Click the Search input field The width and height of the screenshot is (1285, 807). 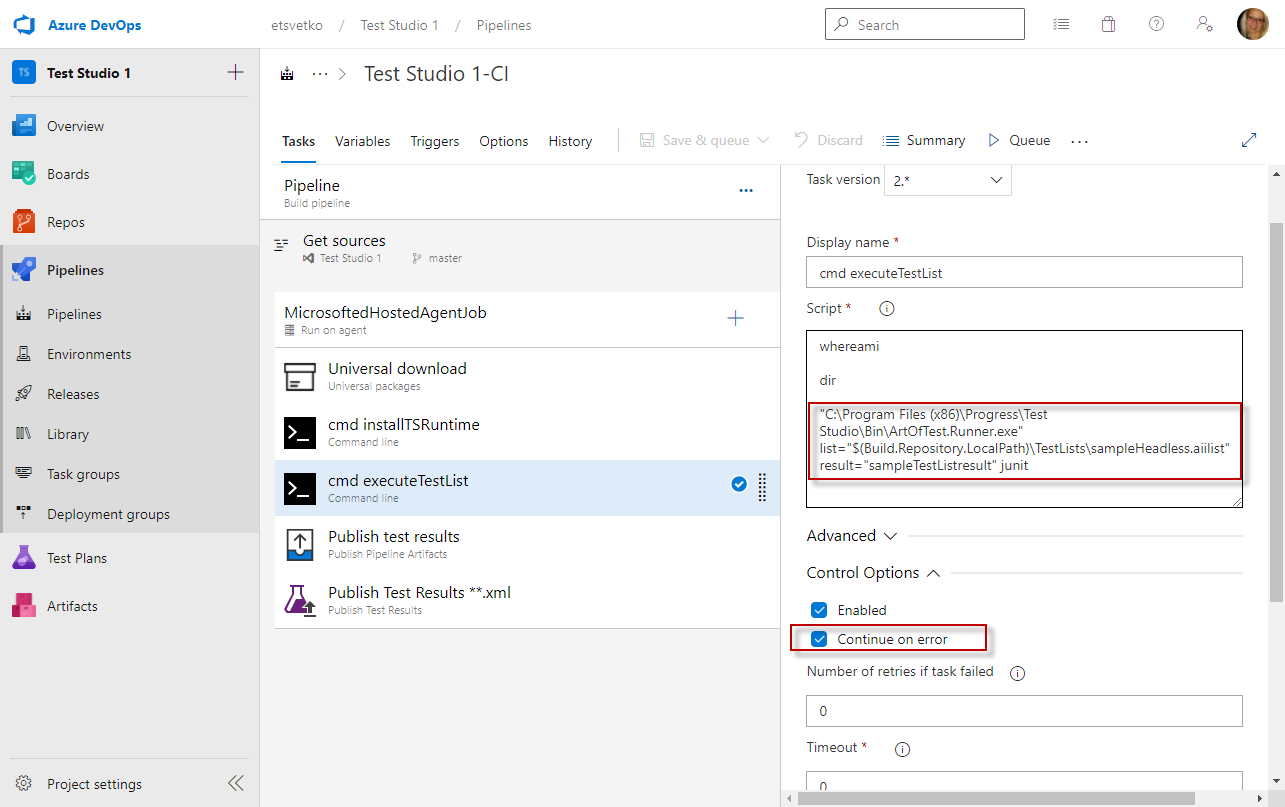925,25
